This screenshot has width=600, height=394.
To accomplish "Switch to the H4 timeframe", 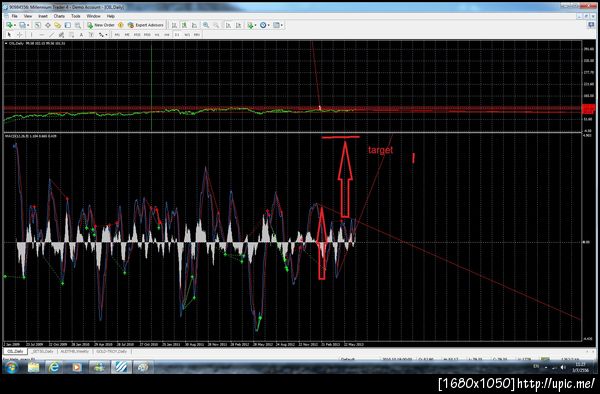I will 167,35.
